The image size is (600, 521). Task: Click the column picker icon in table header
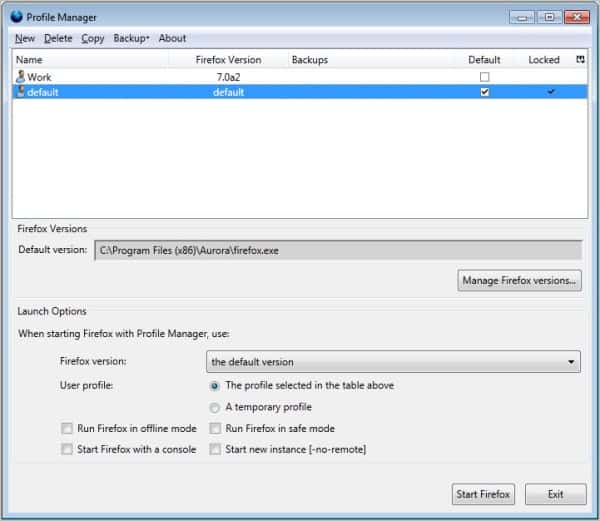581,60
